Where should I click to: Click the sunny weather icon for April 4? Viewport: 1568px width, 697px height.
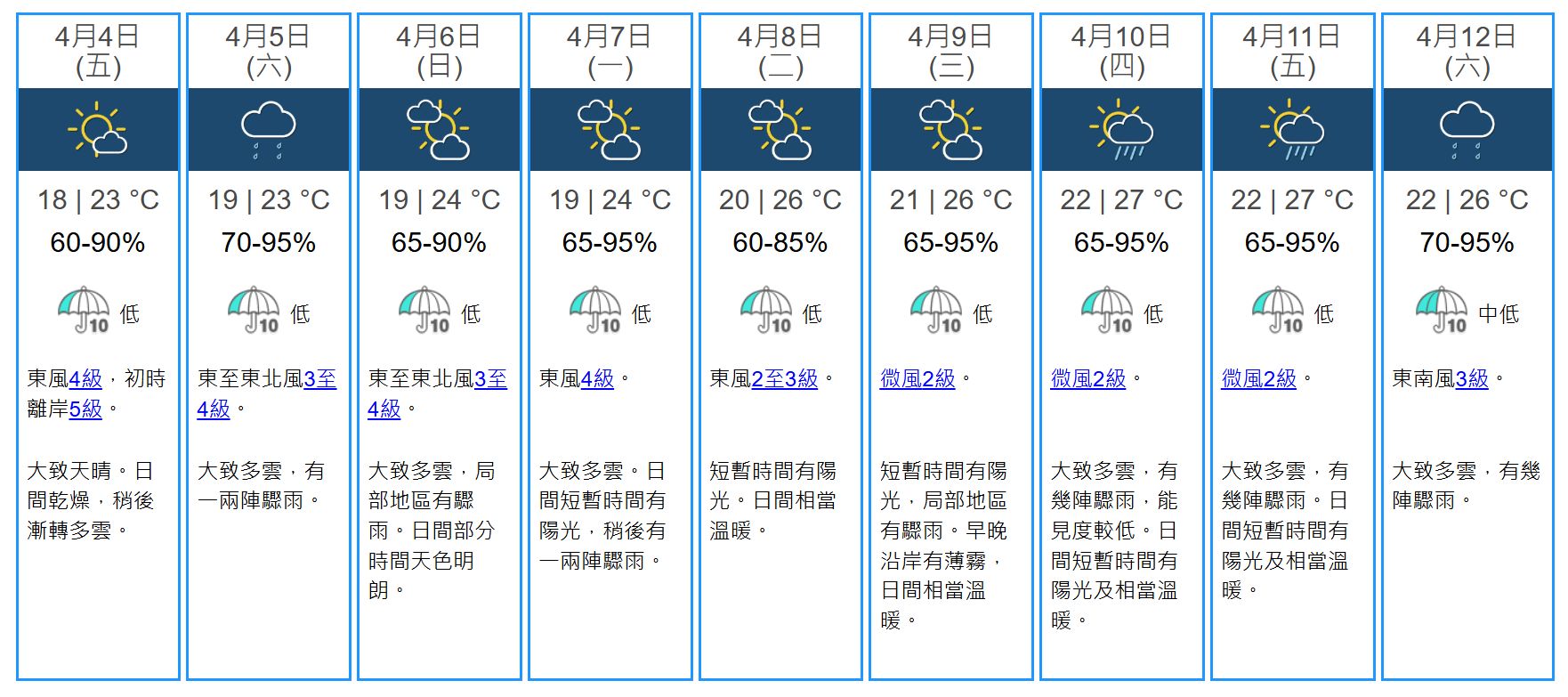click(97, 130)
